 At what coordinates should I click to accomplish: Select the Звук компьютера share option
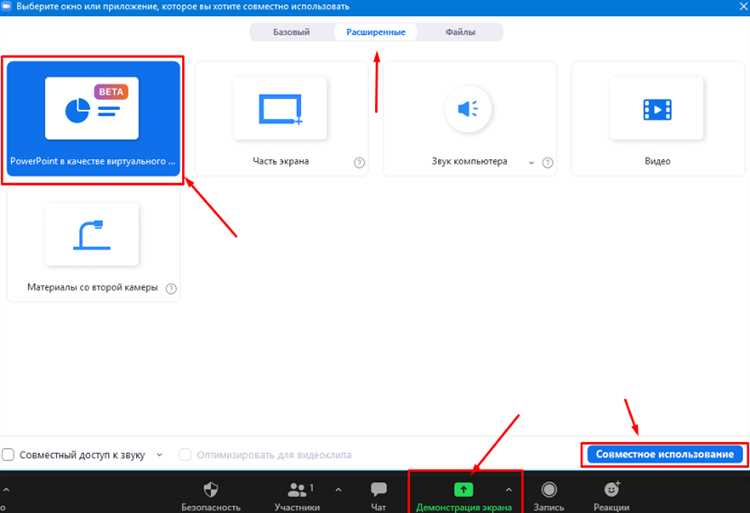[469, 119]
